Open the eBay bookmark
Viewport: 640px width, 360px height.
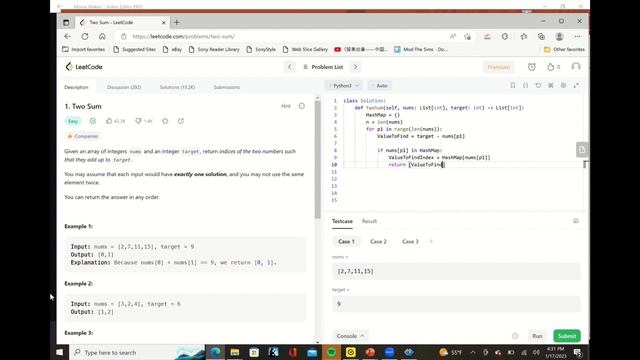pyautogui.click(x=172, y=49)
